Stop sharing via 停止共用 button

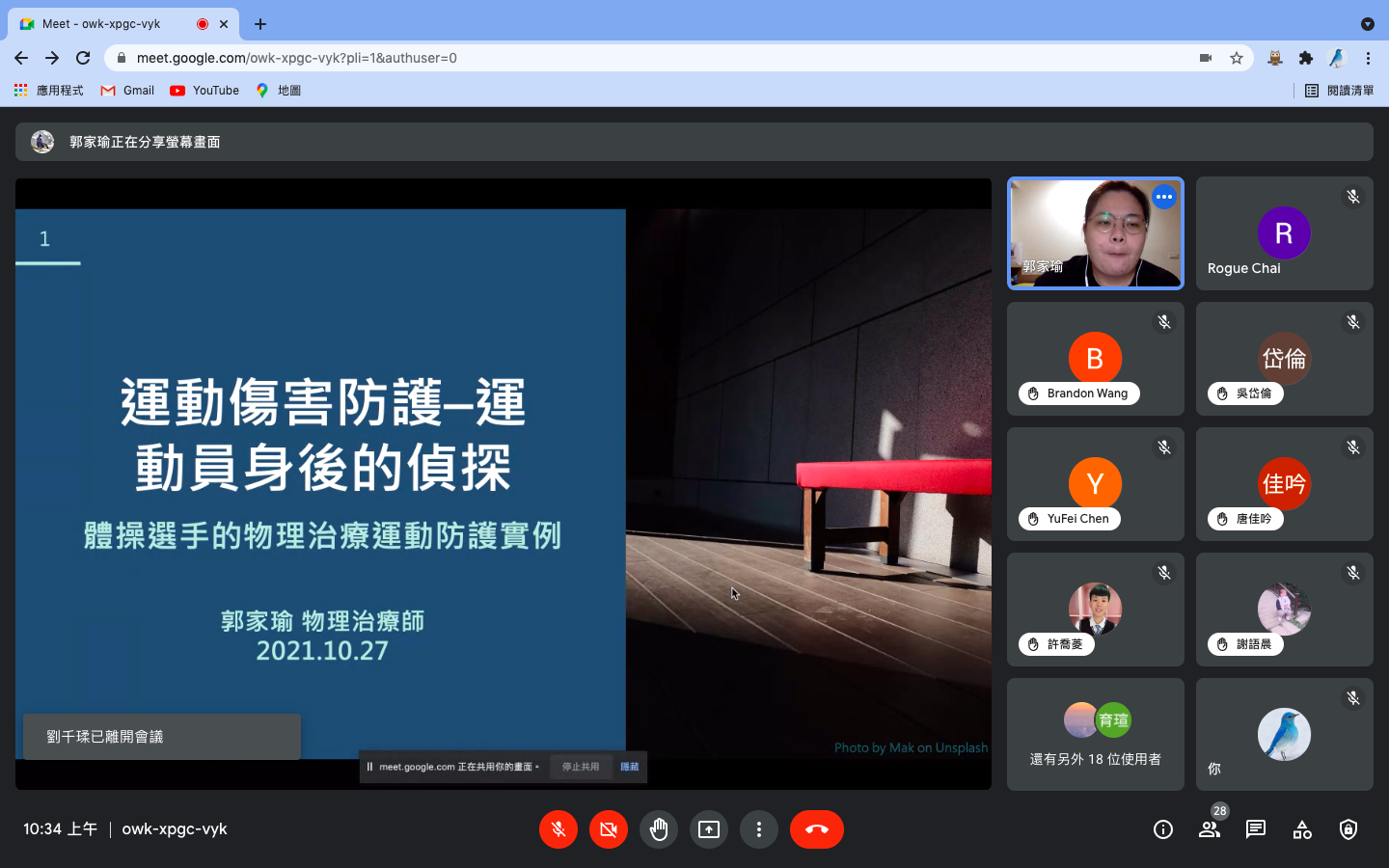coord(581,767)
